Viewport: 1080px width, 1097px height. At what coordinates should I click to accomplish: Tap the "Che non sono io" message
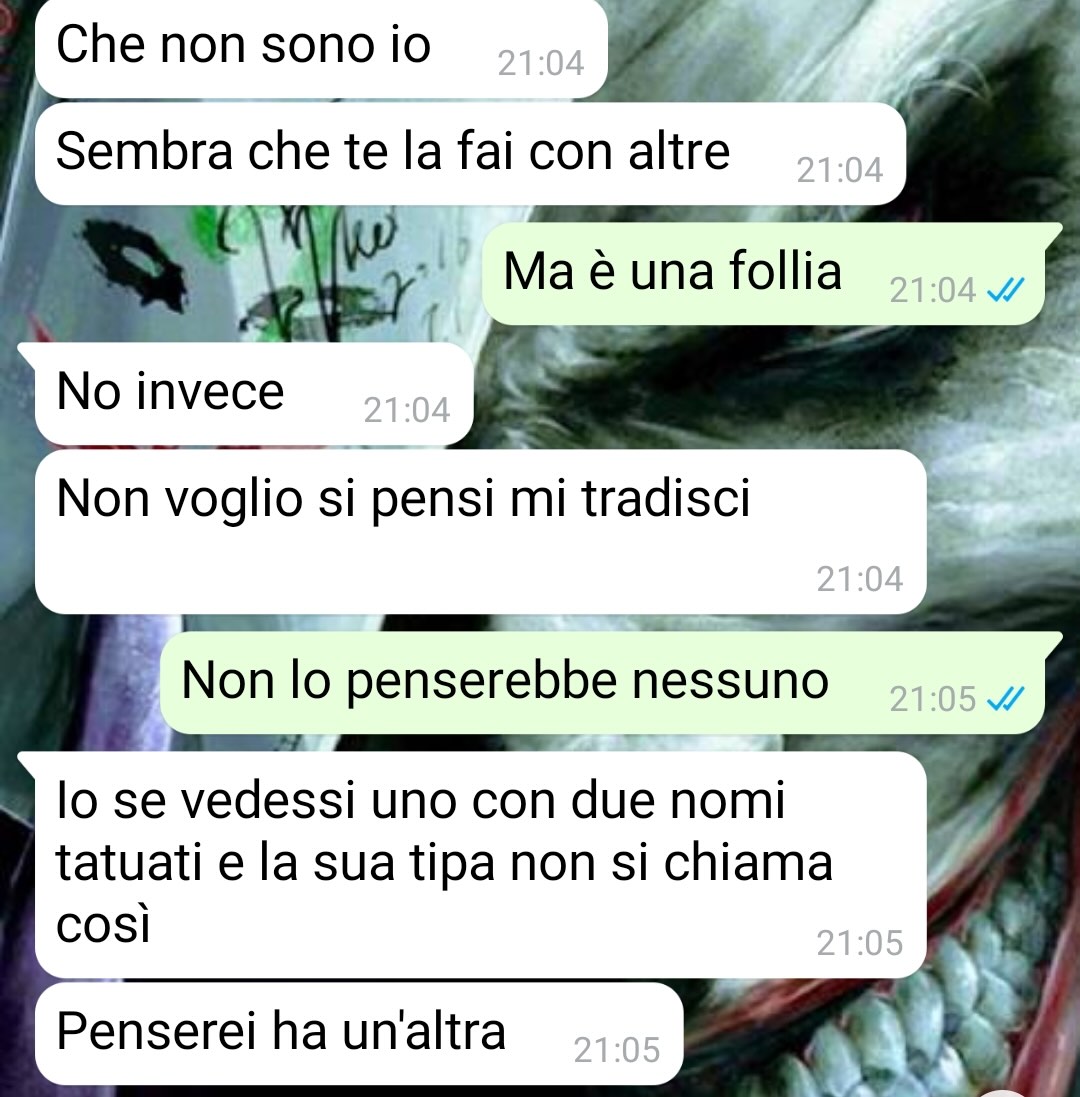(321, 48)
